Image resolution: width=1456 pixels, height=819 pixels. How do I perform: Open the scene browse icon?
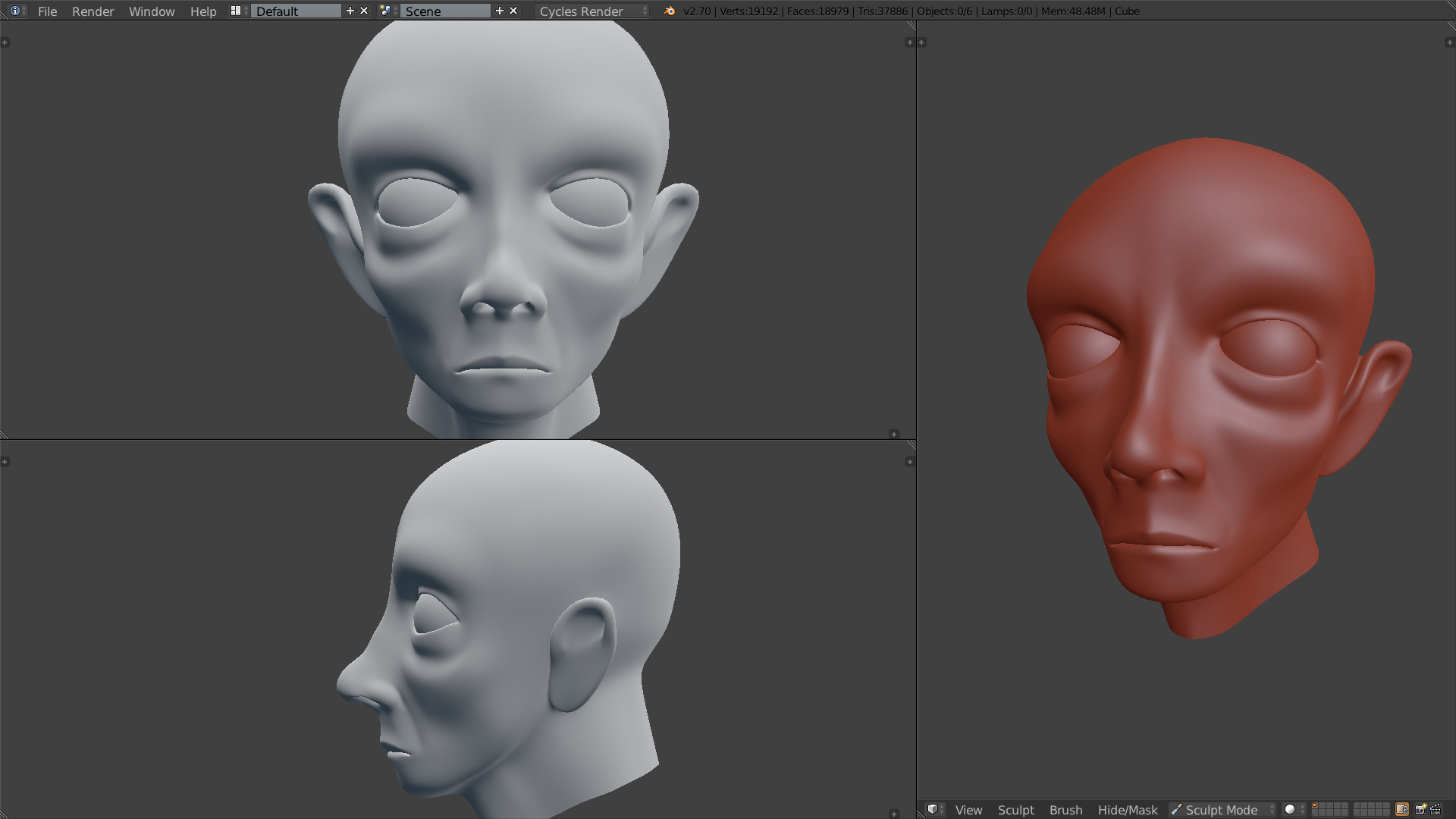(388, 11)
